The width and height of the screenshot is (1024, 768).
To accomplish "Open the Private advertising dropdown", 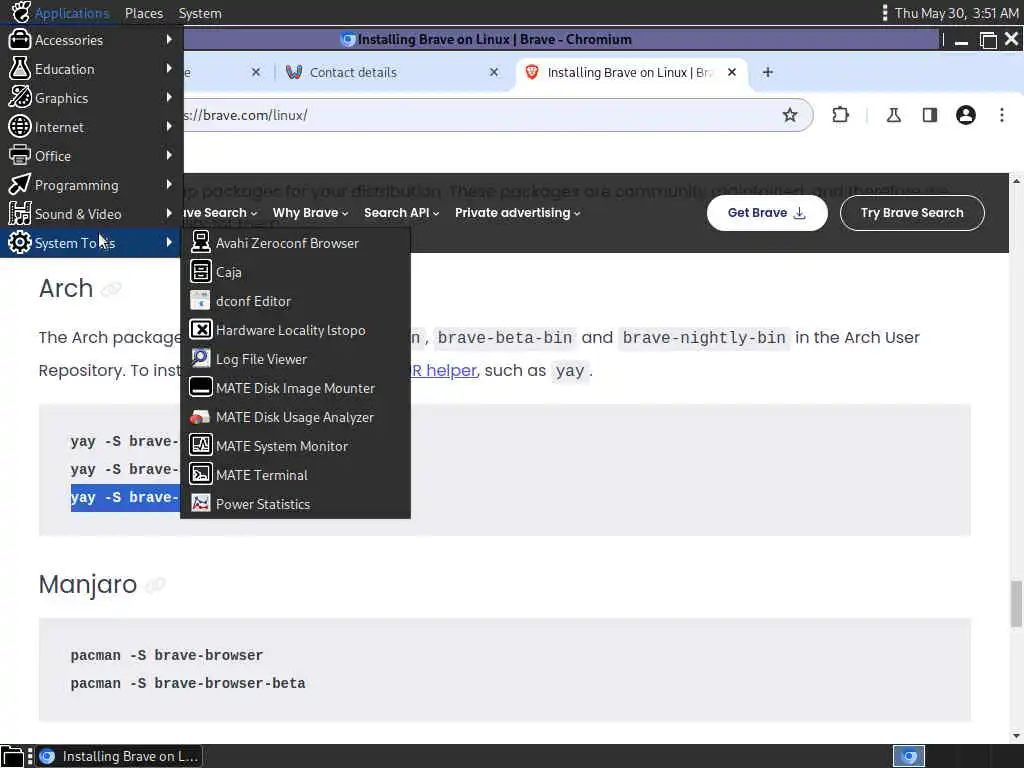I will click(x=517, y=213).
